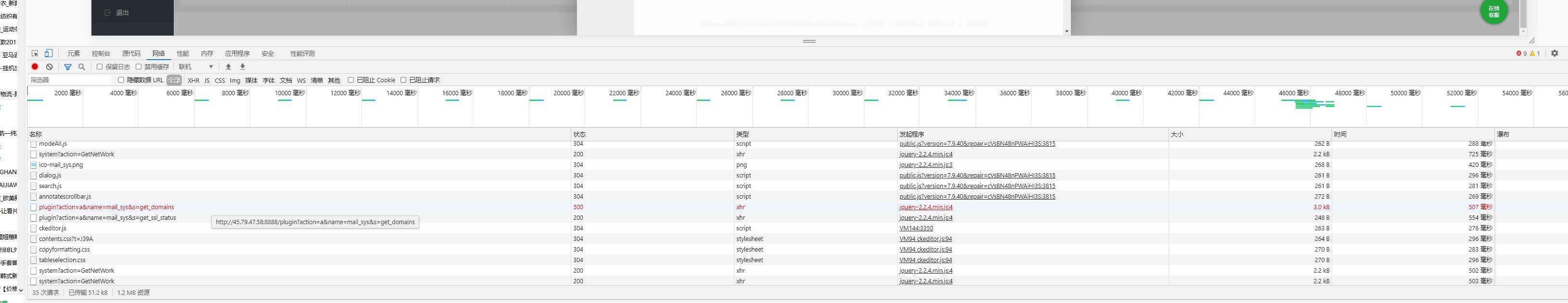Check the 已阻止请求 filter
Viewport: 1568px width, 303px height.
[403, 80]
